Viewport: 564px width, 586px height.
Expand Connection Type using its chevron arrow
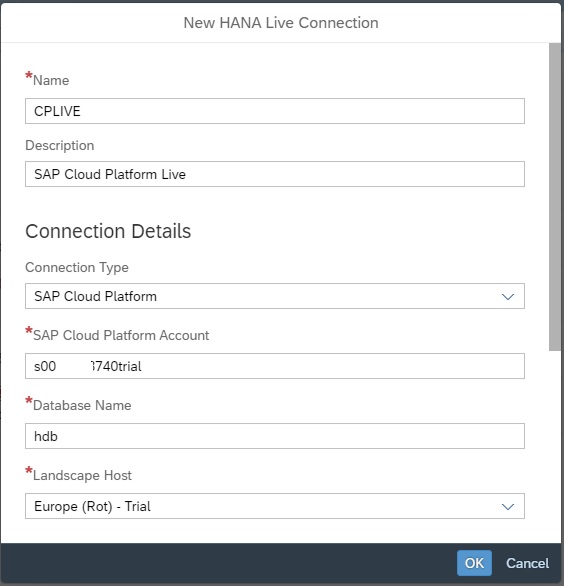click(508, 297)
